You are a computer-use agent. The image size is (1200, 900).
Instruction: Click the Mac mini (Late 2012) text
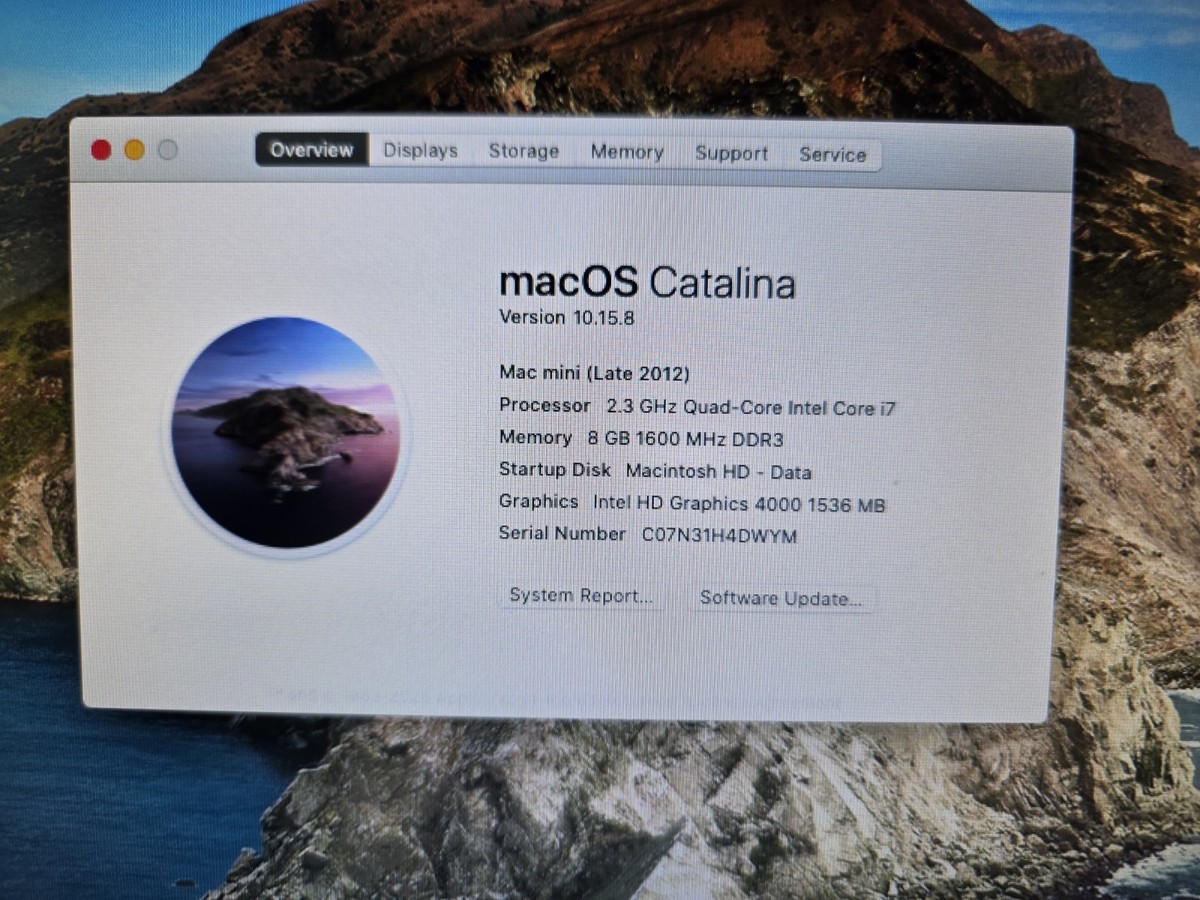[x=594, y=374]
